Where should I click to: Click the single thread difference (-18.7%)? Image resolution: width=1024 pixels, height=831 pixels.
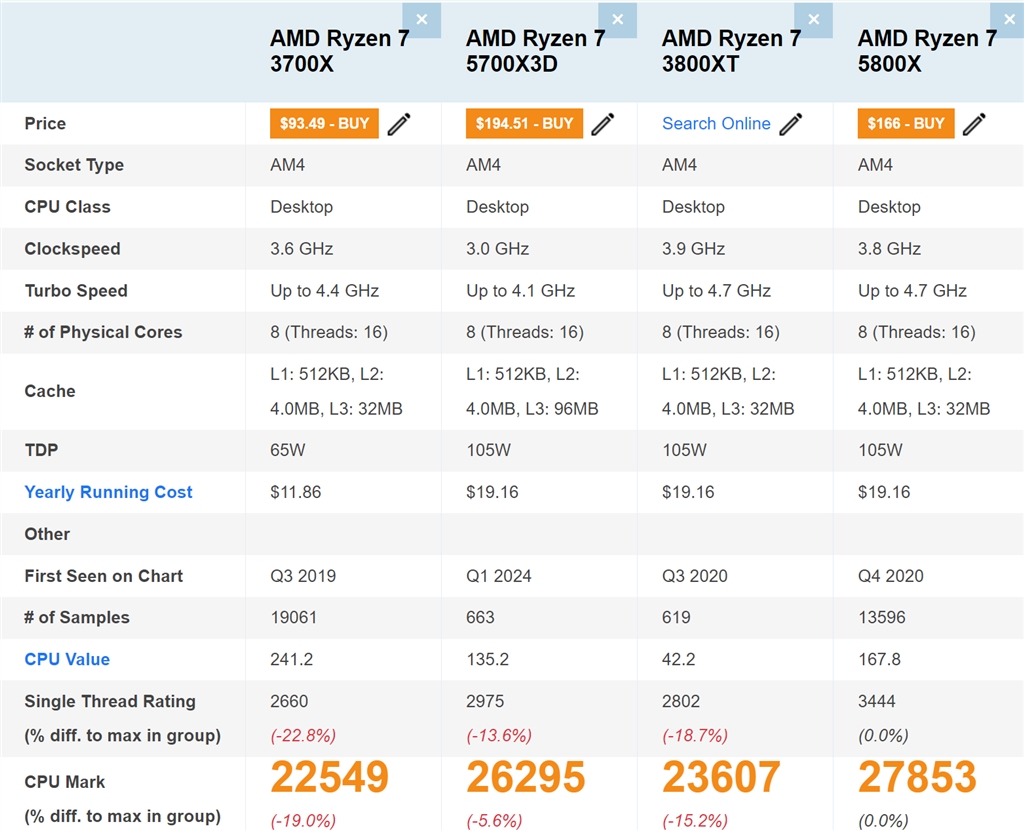695,736
